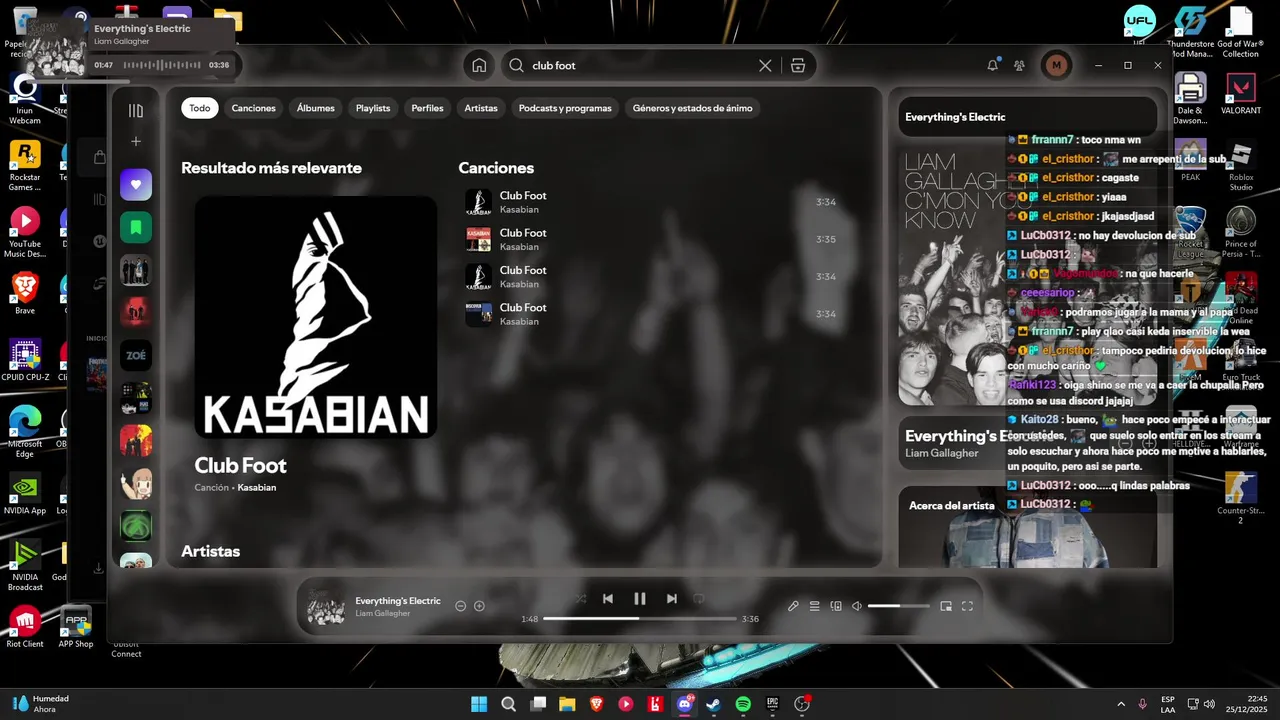The height and width of the screenshot is (720, 1280).
Task: Open the VALORANT desktop shortcut
Action: 1241,94
